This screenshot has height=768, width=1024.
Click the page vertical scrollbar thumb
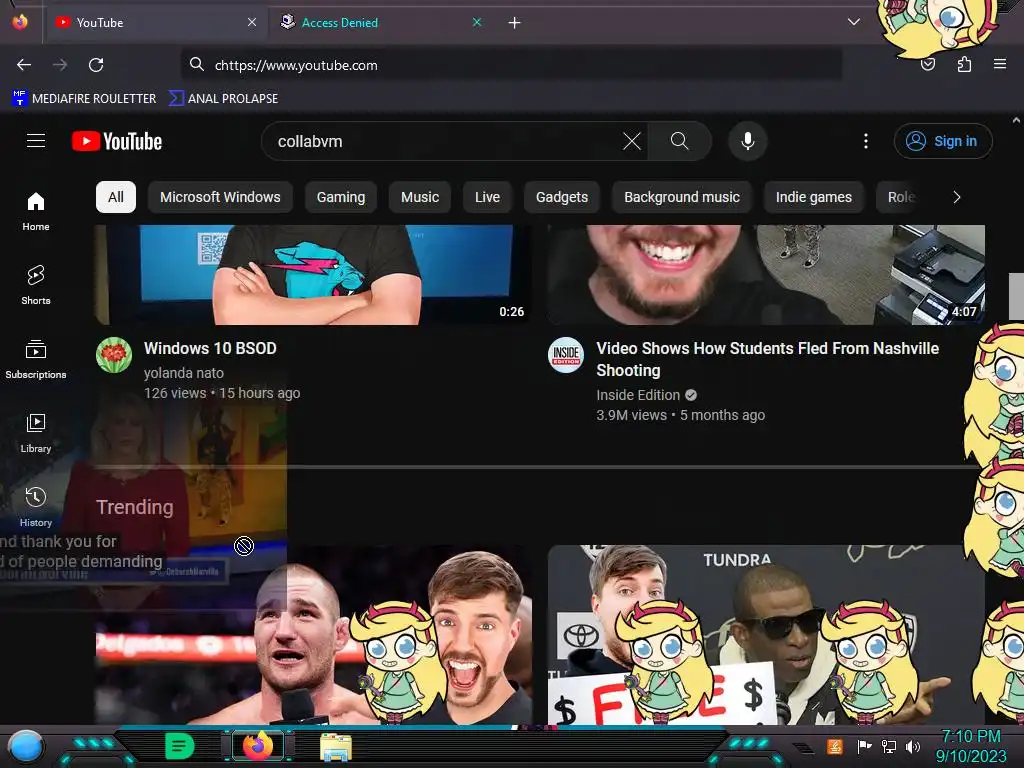(x=1016, y=296)
